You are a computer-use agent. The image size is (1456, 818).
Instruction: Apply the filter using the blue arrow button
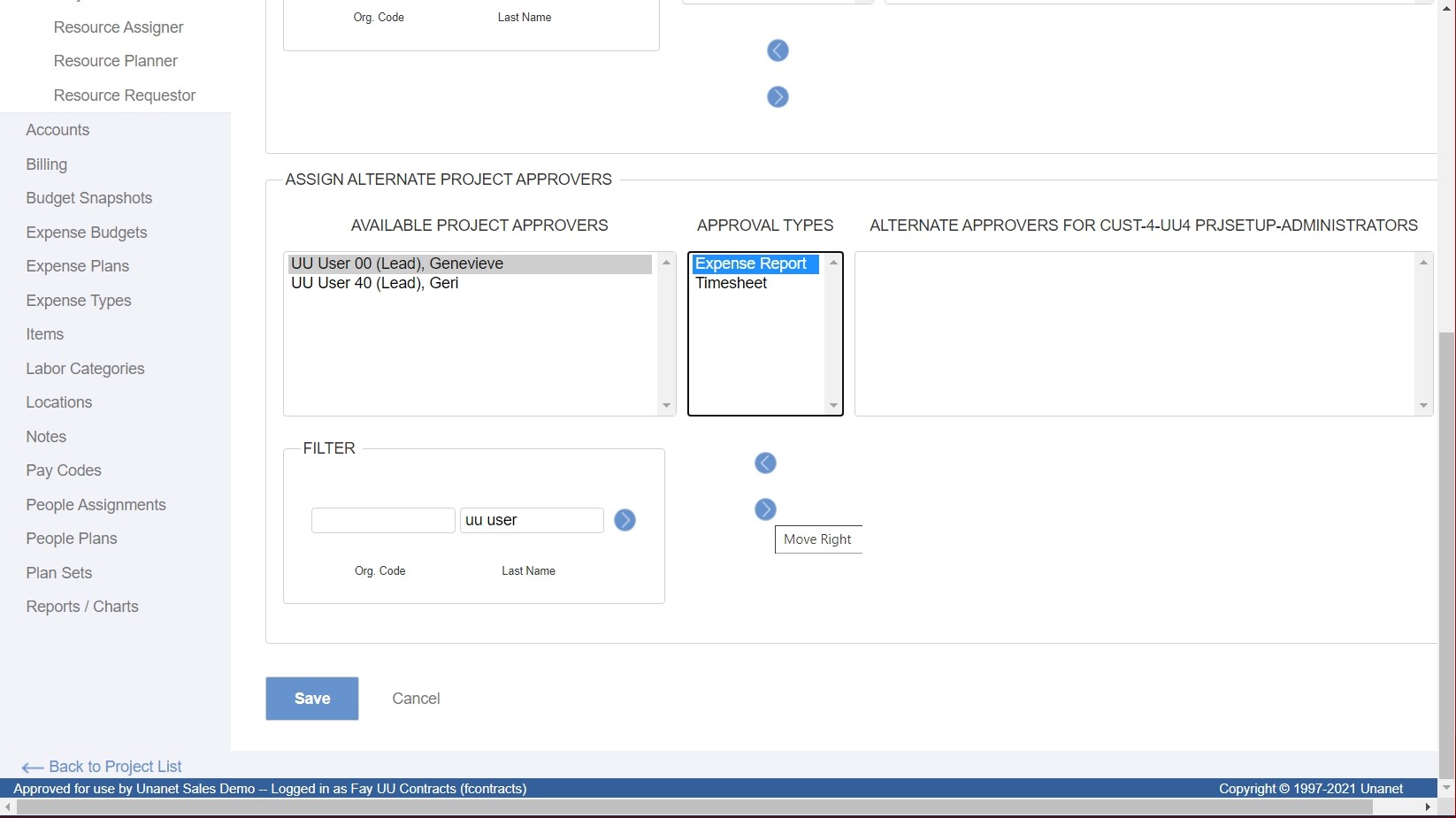point(625,521)
